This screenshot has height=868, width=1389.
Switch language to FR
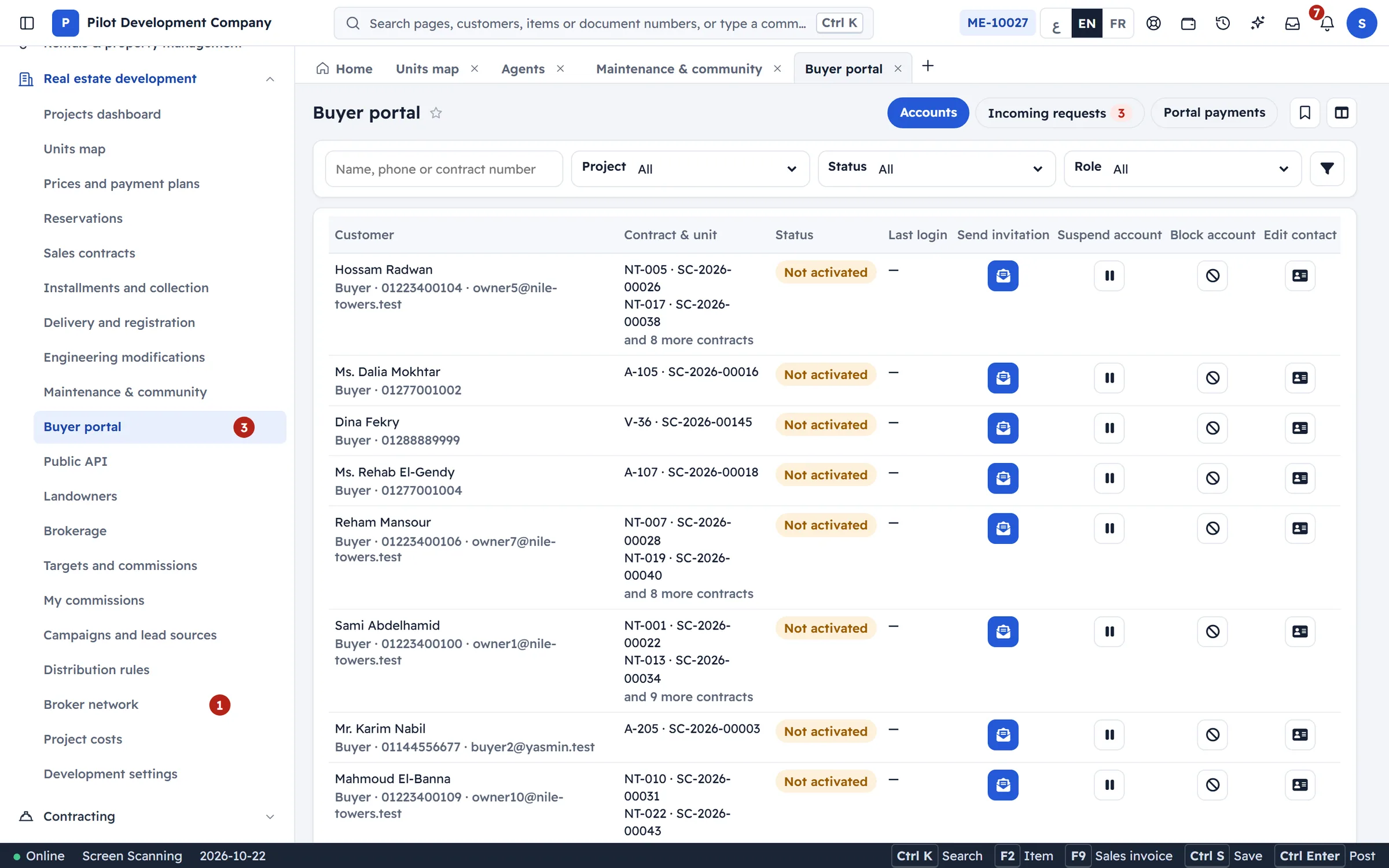pyautogui.click(x=1118, y=23)
